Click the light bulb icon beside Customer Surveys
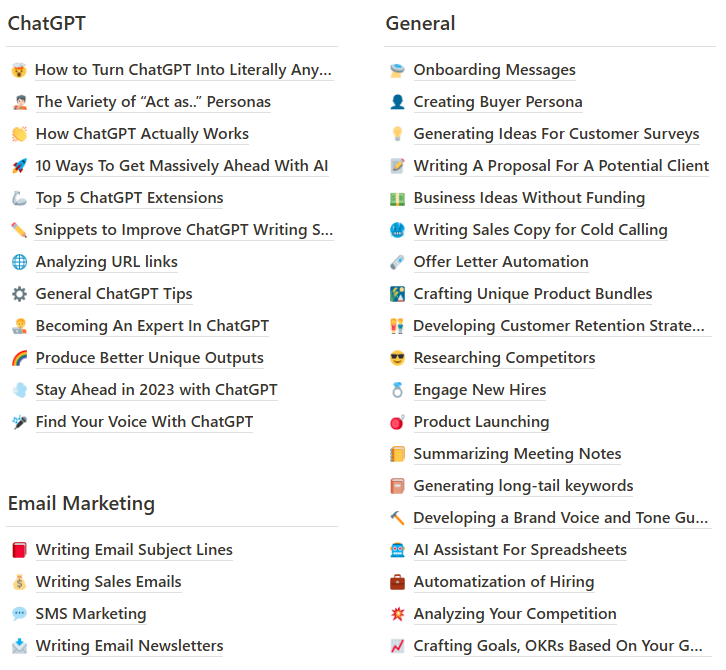 coord(397,134)
